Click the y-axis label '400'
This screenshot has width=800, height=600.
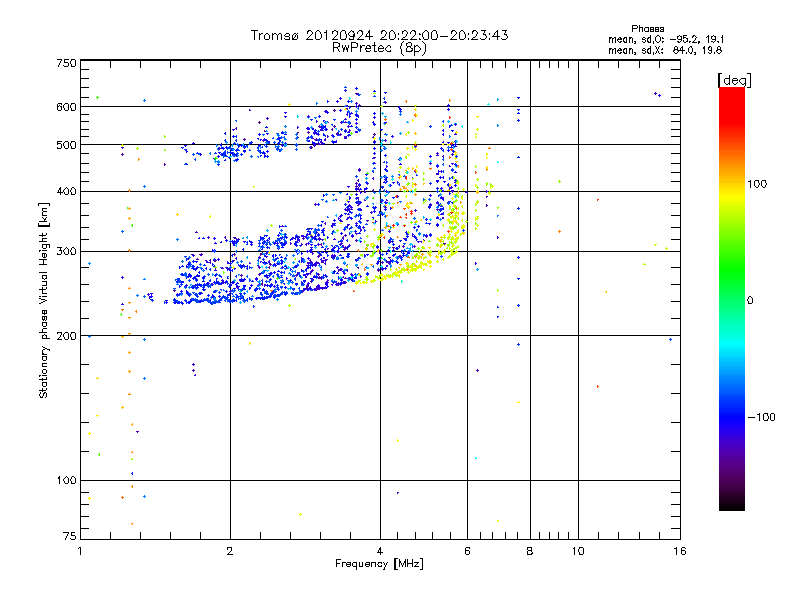click(x=66, y=191)
